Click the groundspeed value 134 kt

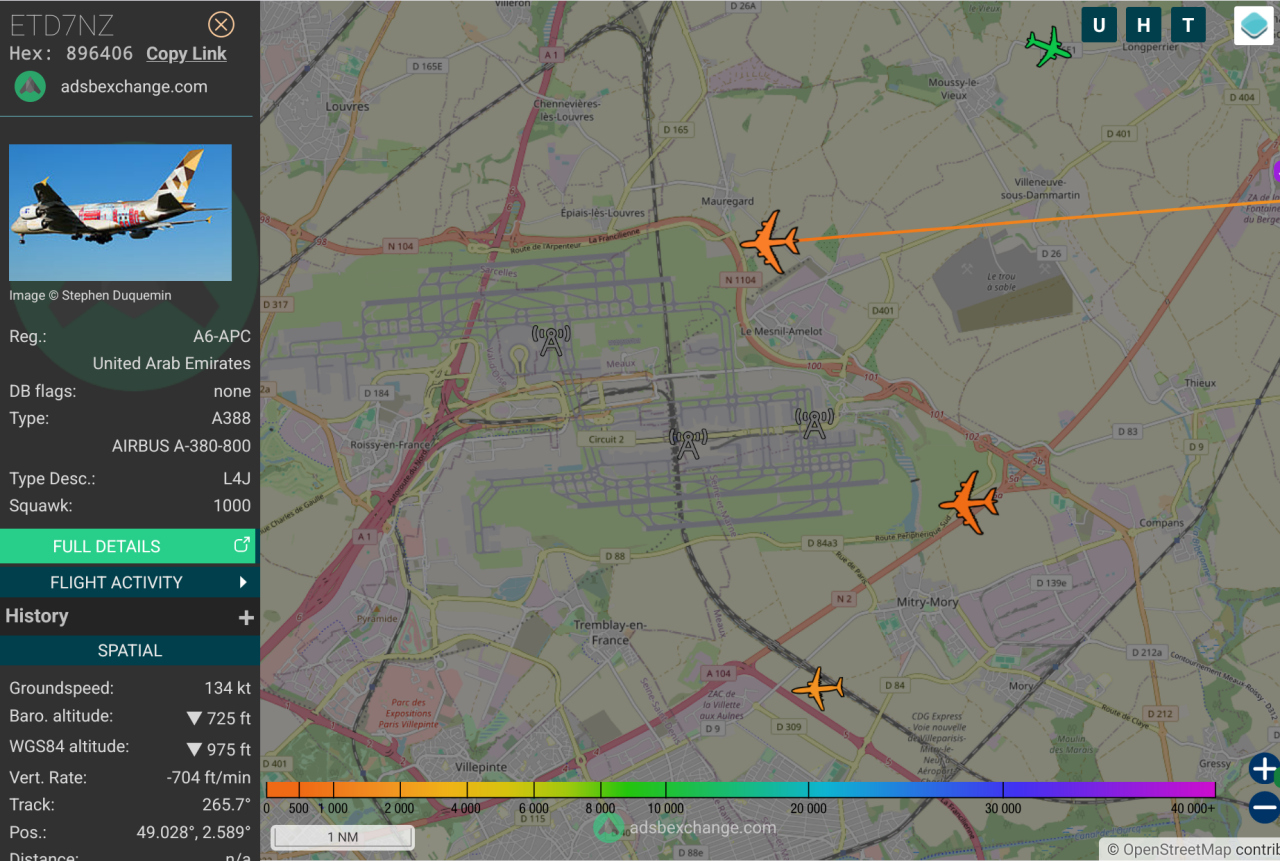pos(228,688)
